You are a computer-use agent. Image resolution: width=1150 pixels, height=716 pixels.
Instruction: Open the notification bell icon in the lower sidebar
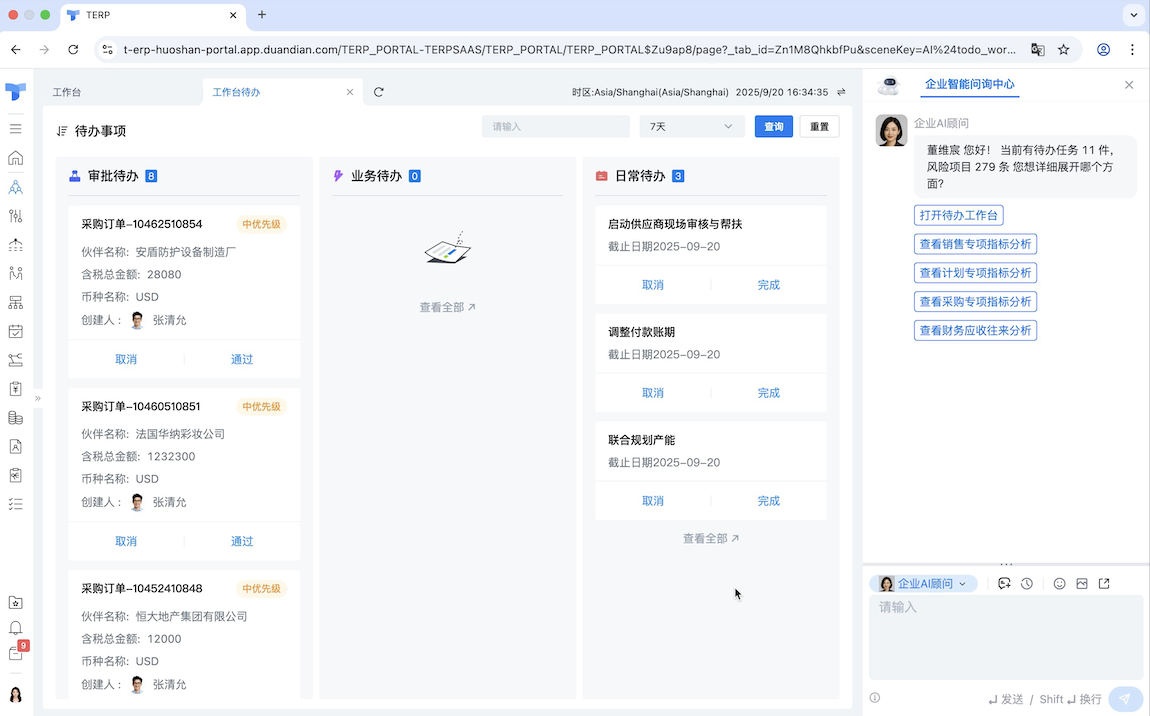(x=15, y=626)
